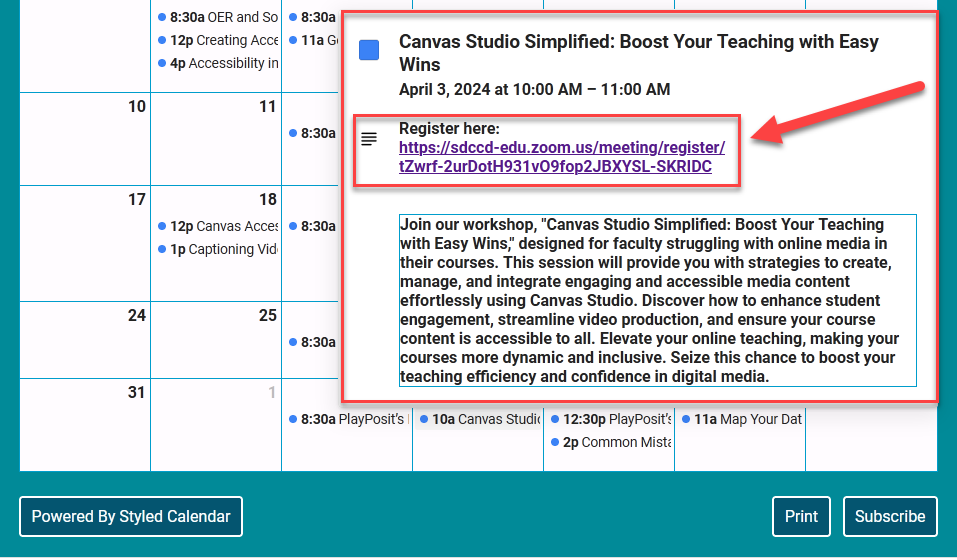The height and width of the screenshot is (560, 957).
Task: Open the Zoom registration link
Action: [x=561, y=157]
